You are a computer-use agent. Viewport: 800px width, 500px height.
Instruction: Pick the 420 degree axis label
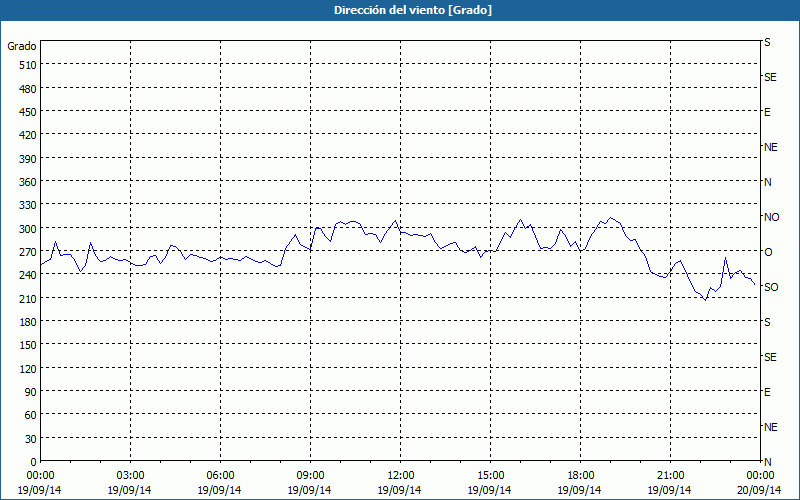coord(28,135)
